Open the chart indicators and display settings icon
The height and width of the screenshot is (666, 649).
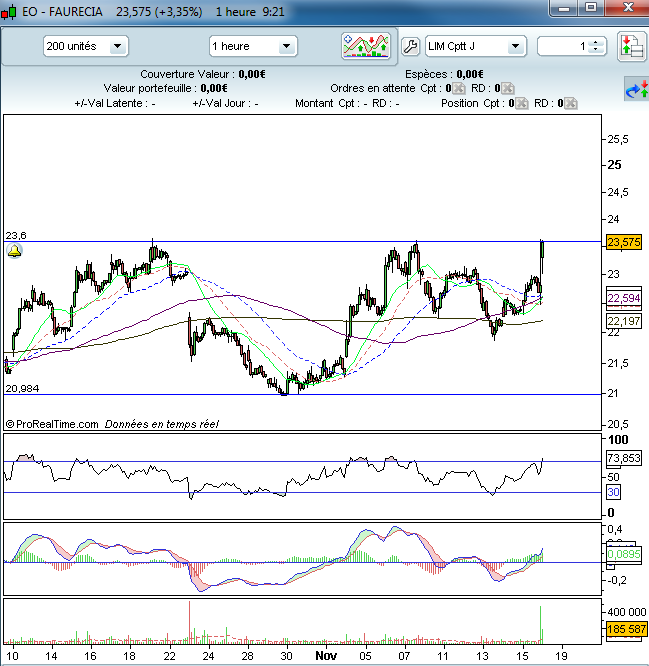[x=365, y=46]
